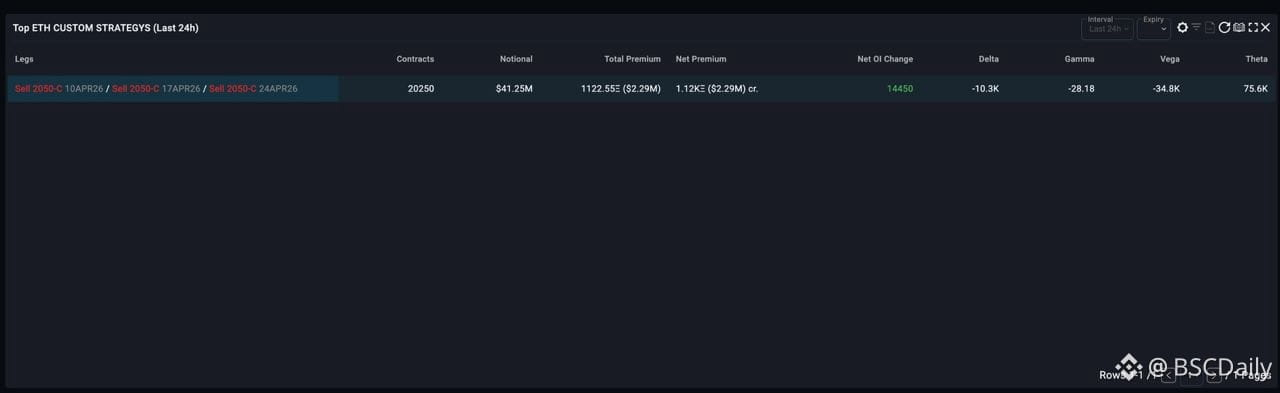Click the -10.3K delta value
This screenshot has width=1280, height=393.
click(x=985, y=89)
